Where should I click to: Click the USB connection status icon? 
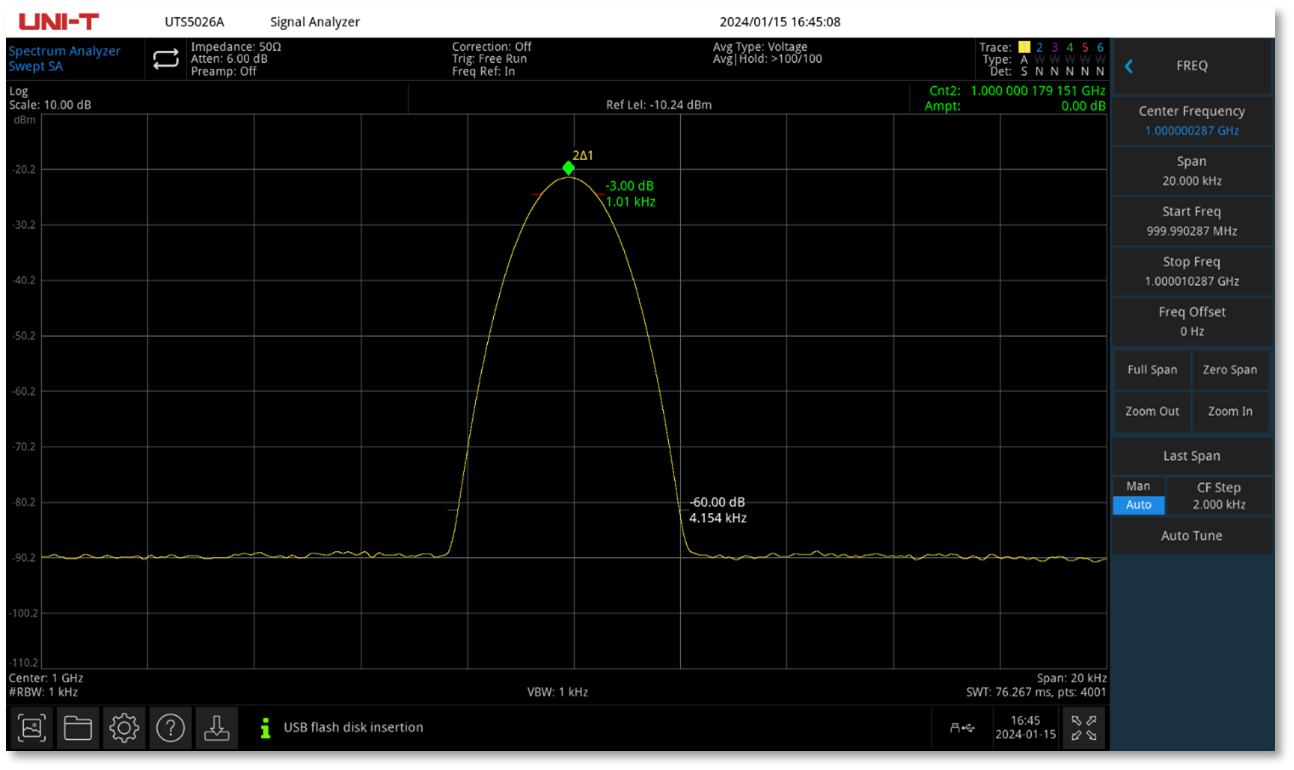click(962, 728)
